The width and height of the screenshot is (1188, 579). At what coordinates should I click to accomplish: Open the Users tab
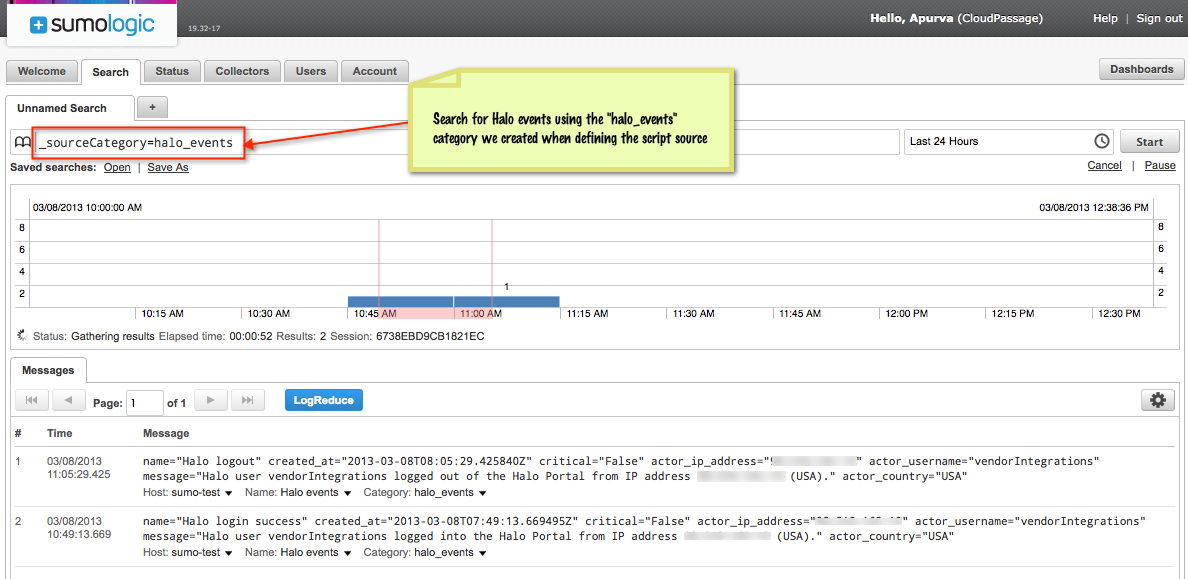(x=311, y=71)
